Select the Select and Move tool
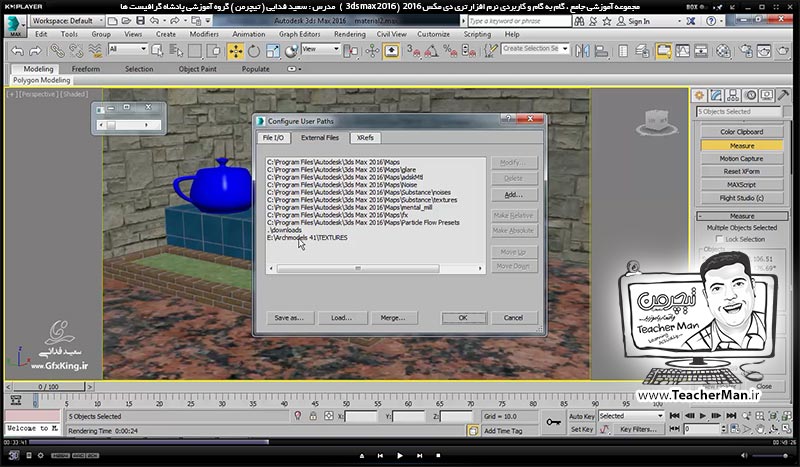The image size is (800, 467). (235, 51)
